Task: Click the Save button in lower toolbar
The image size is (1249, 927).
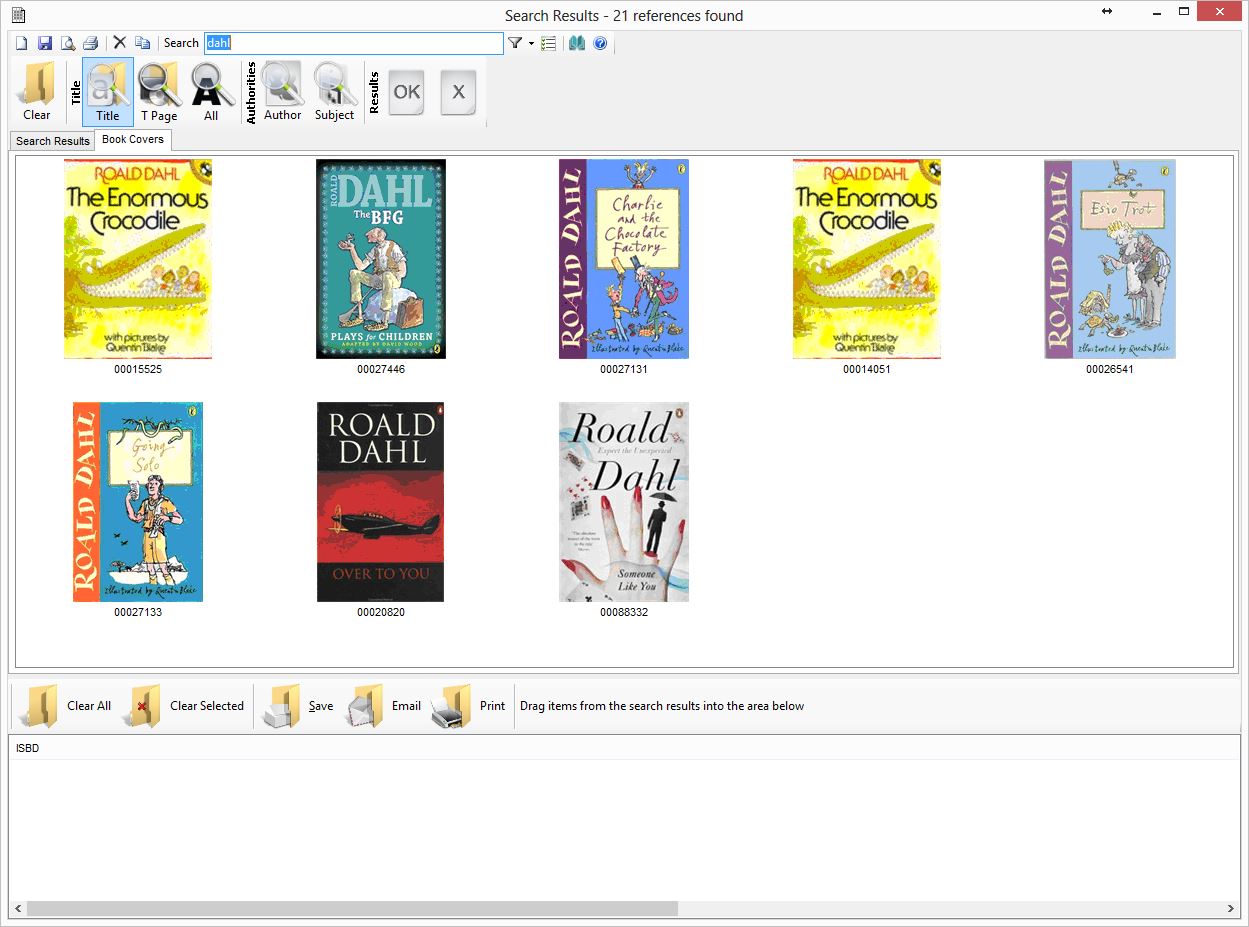Action: click(x=297, y=706)
